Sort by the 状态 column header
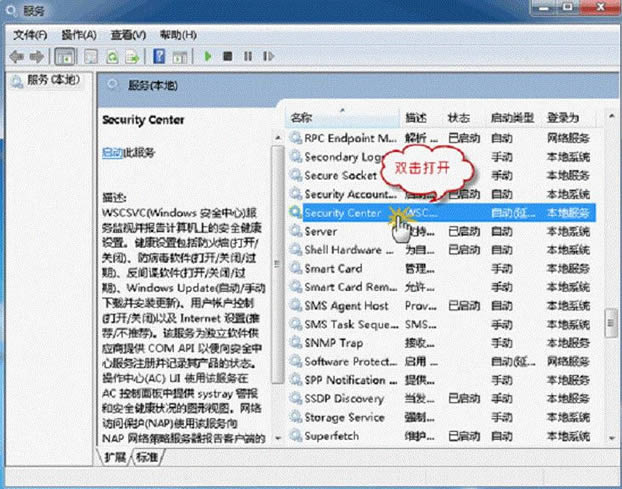The image size is (622, 489). coord(463,117)
